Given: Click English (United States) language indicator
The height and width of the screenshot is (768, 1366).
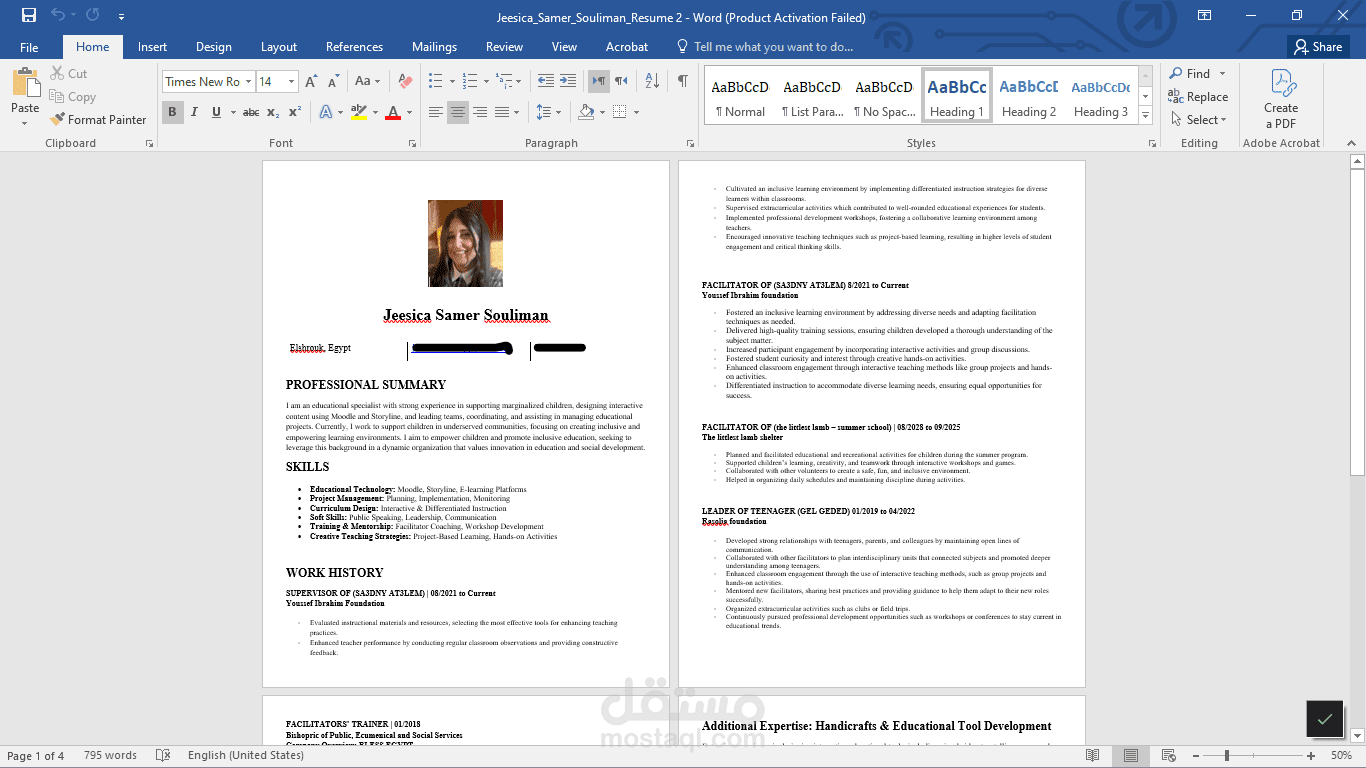Looking at the screenshot, I should coord(246,755).
